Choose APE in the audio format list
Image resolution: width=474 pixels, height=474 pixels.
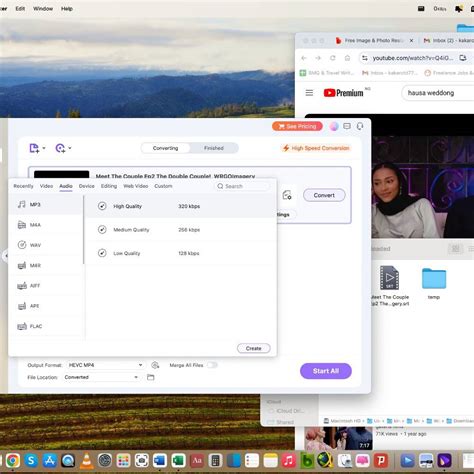tap(46, 306)
